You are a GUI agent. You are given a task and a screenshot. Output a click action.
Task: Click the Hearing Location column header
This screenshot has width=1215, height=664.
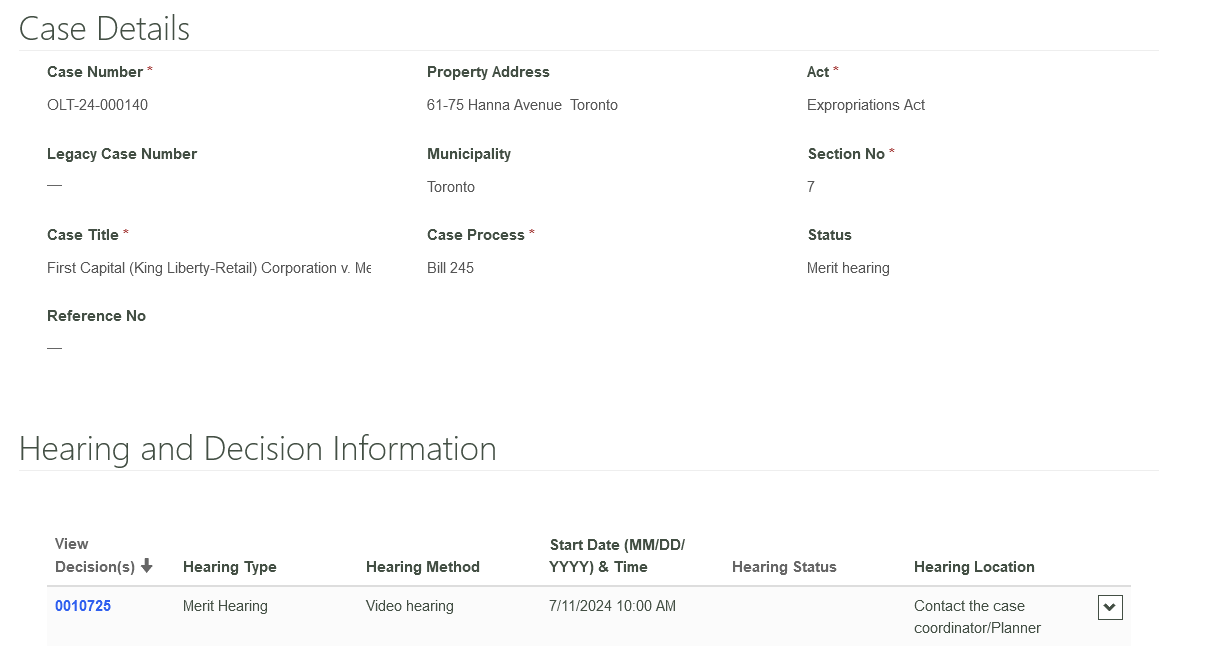click(973, 567)
